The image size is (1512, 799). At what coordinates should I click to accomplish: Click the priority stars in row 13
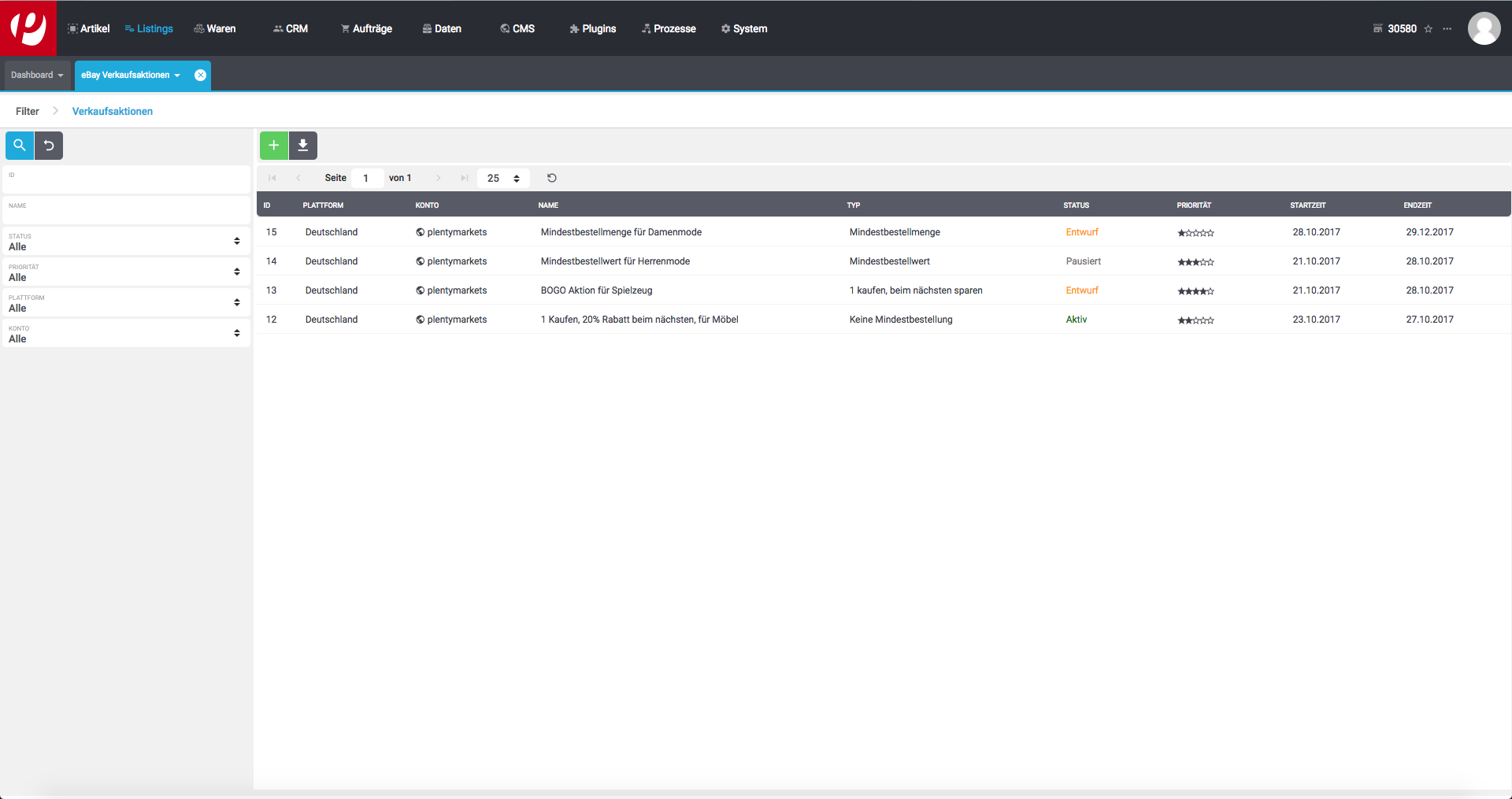click(x=1195, y=291)
